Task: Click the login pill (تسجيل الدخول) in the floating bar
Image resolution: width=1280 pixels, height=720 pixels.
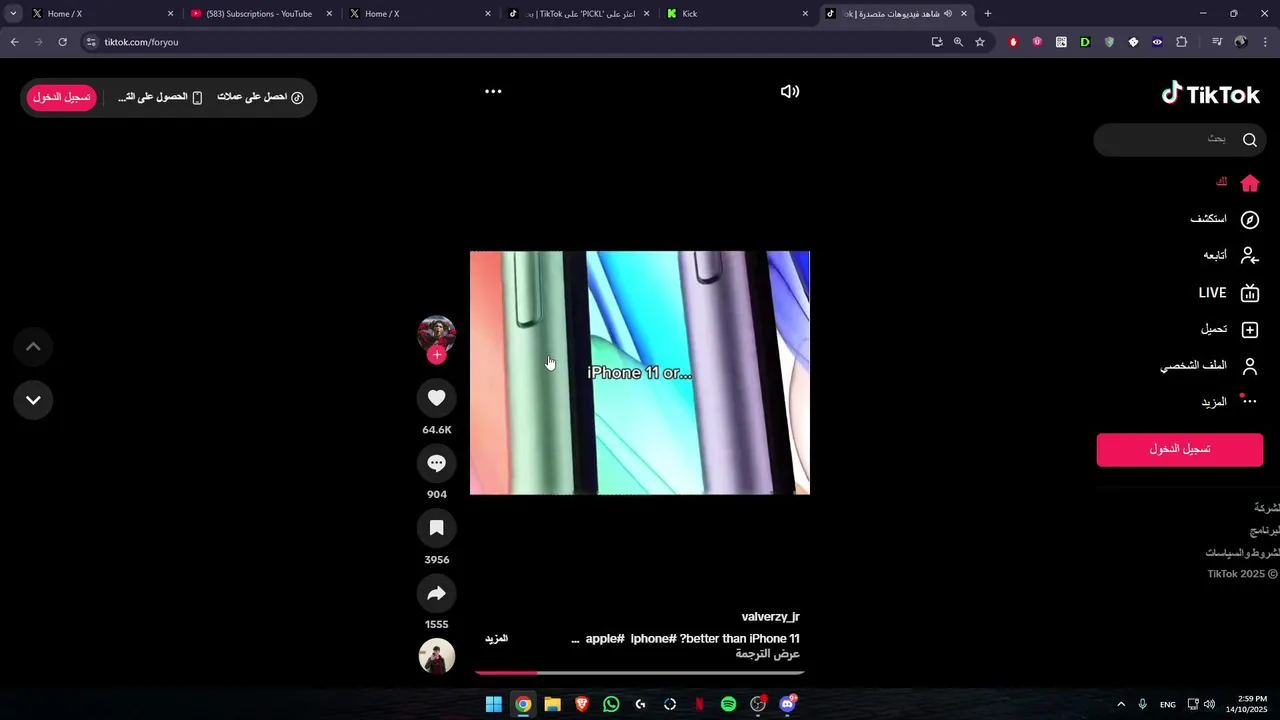Action: pos(62,97)
